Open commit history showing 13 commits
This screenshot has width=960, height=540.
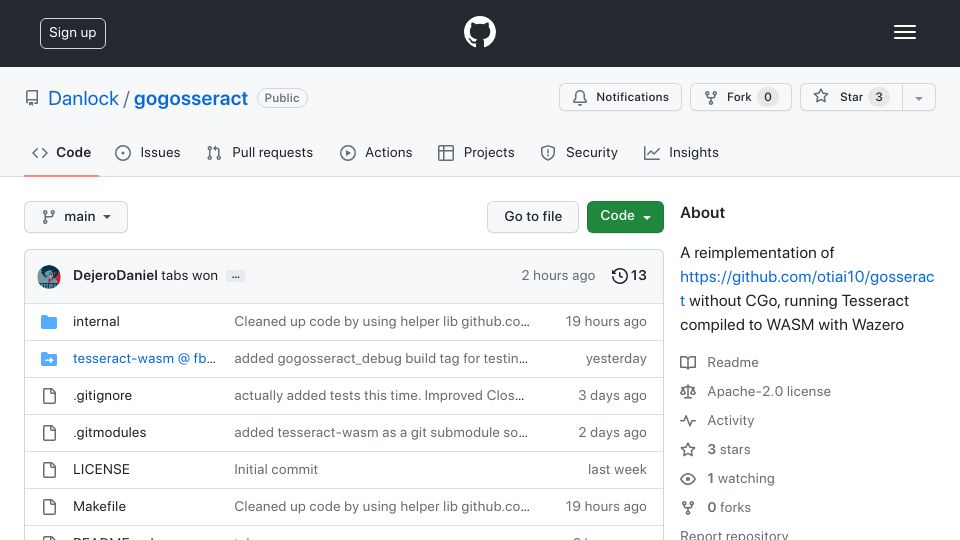pos(629,276)
